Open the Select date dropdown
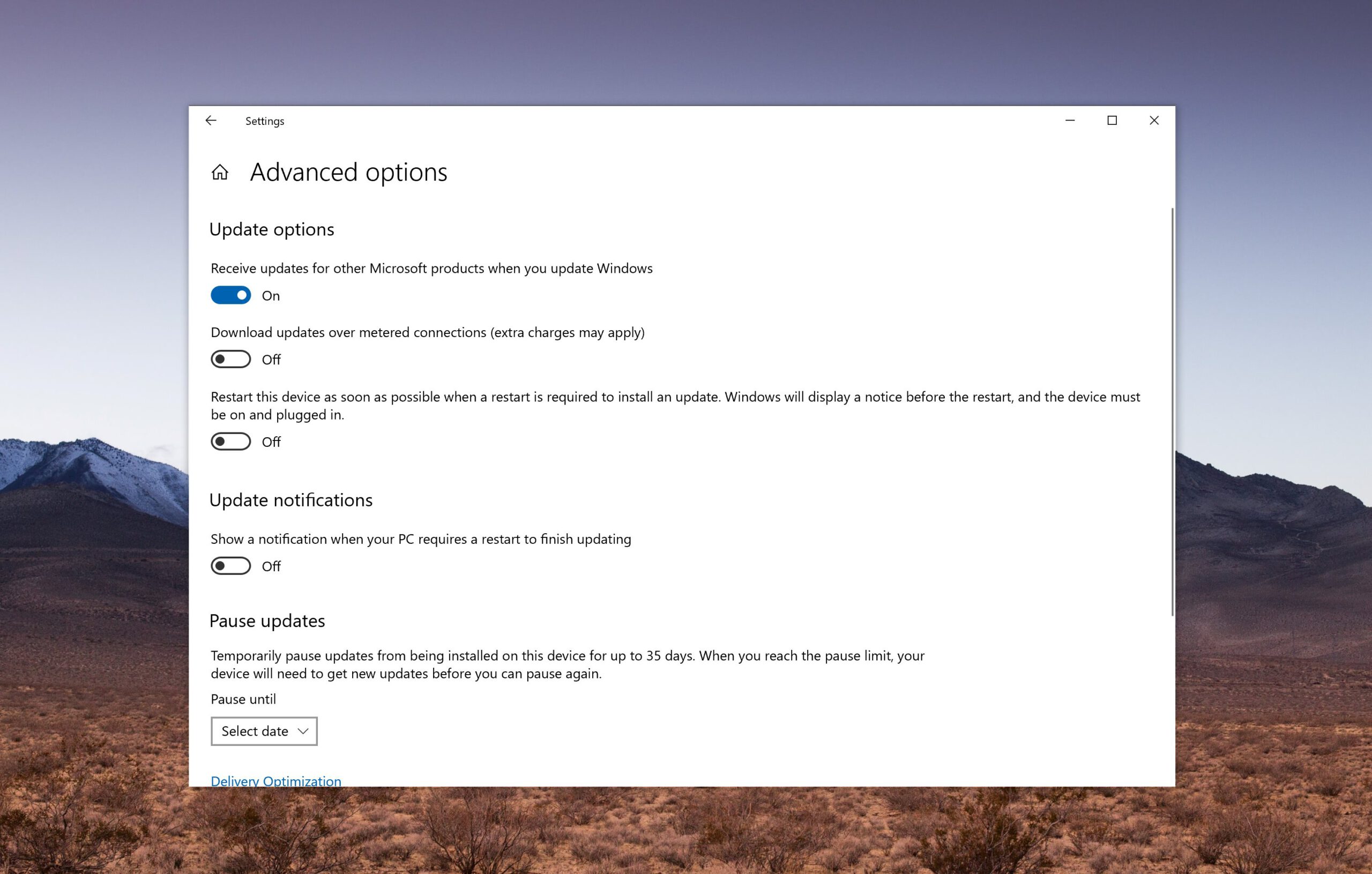The width and height of the screenshot is (1372, 874). coord(264,731)
